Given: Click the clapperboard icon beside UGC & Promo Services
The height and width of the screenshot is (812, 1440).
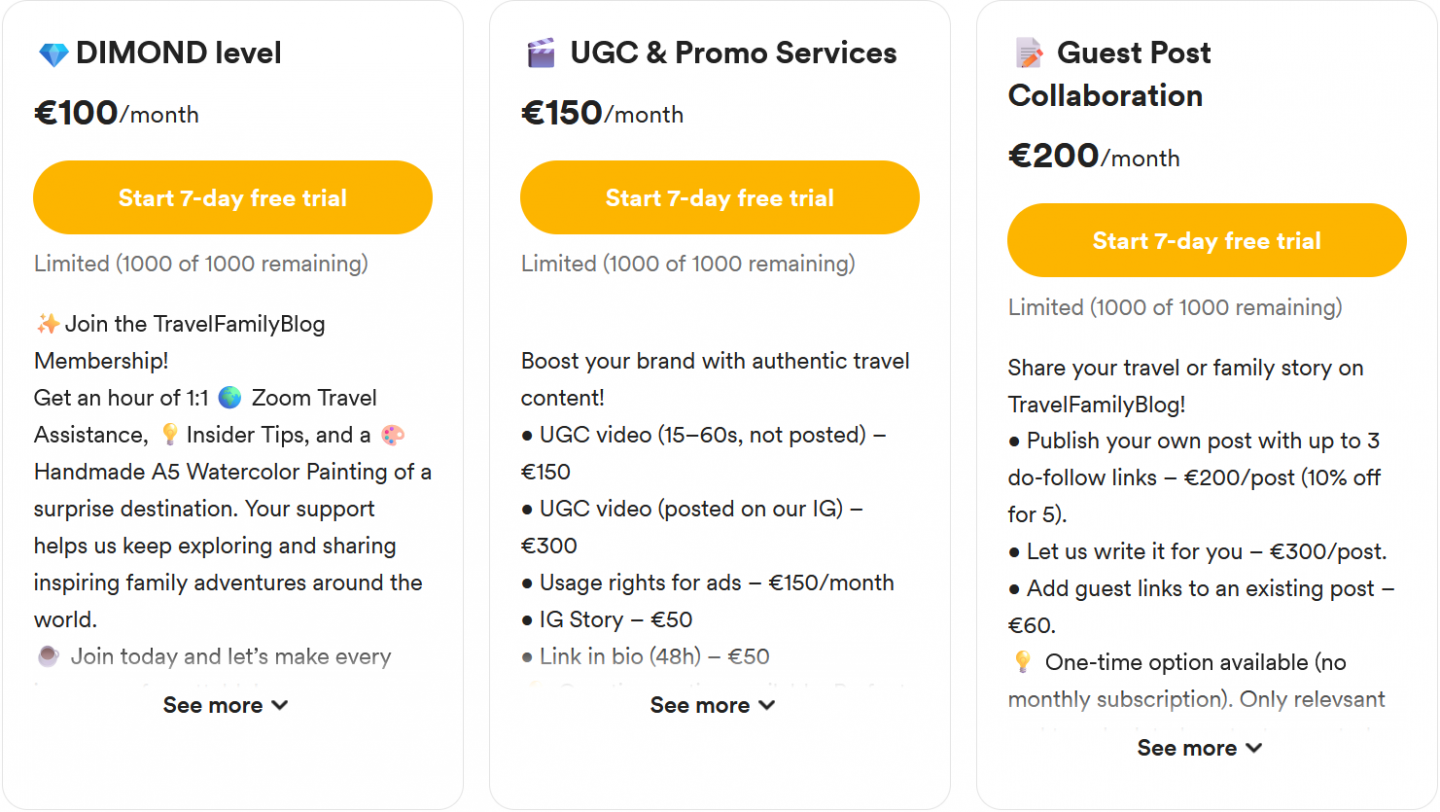Looking at the screenshot, I should point(540,54).
